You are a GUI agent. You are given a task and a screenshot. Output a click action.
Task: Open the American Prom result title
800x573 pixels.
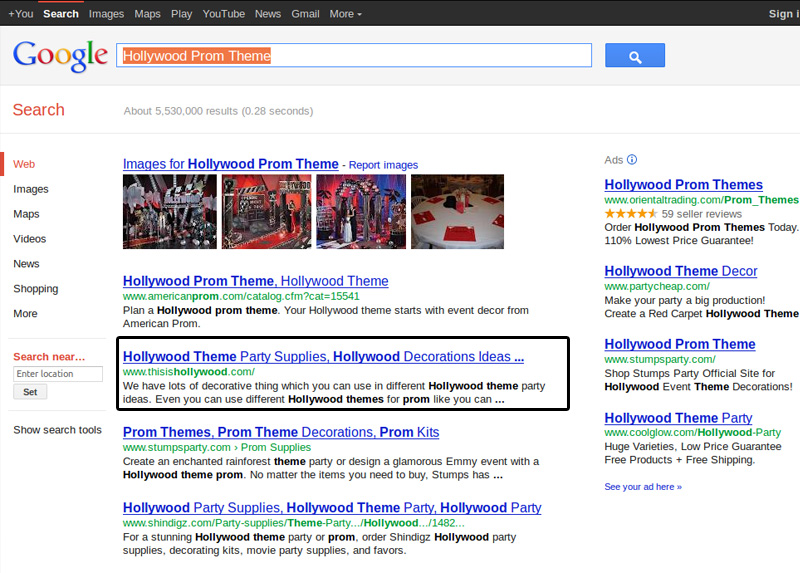256,281
